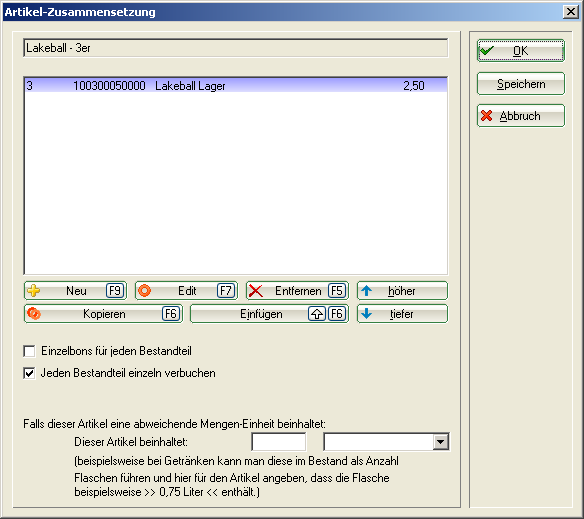Click the orange ring Edit icon
The width and height of the screenshot is (584, 519).
(145, 291)
